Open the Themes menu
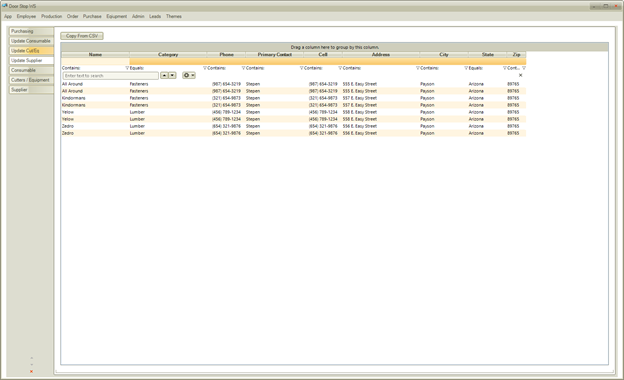 pyautogui.click(x=174, y=16)
